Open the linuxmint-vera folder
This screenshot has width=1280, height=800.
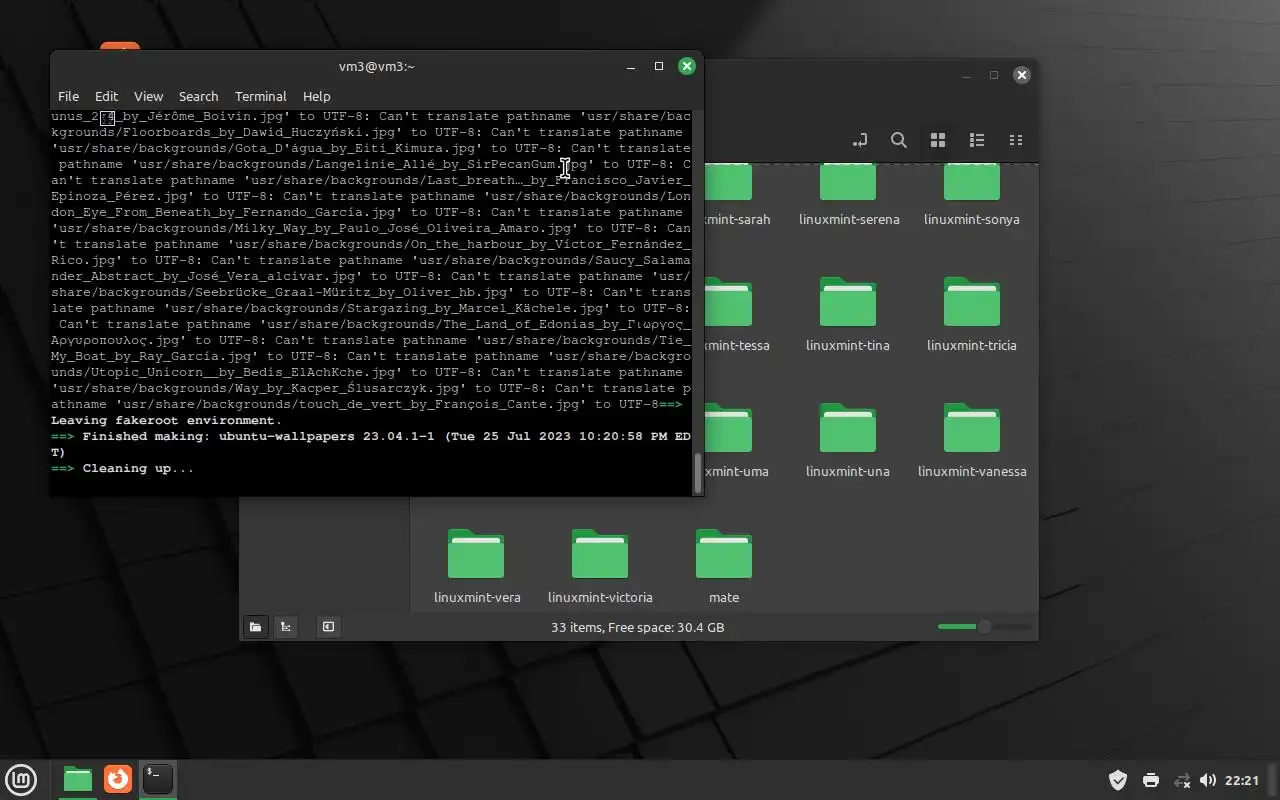pos(476,567)
